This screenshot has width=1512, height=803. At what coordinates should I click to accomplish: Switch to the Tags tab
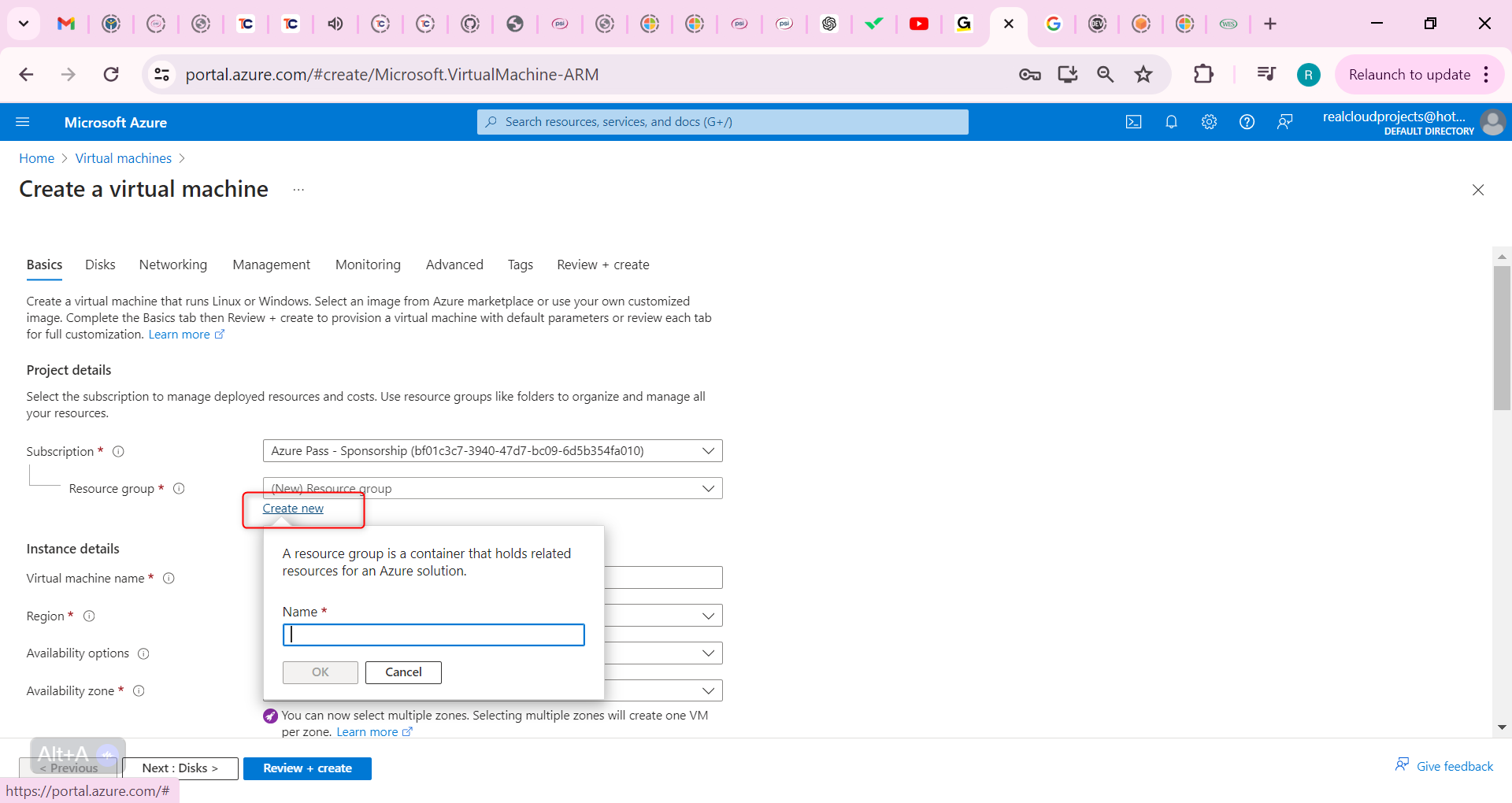point(520,265)
